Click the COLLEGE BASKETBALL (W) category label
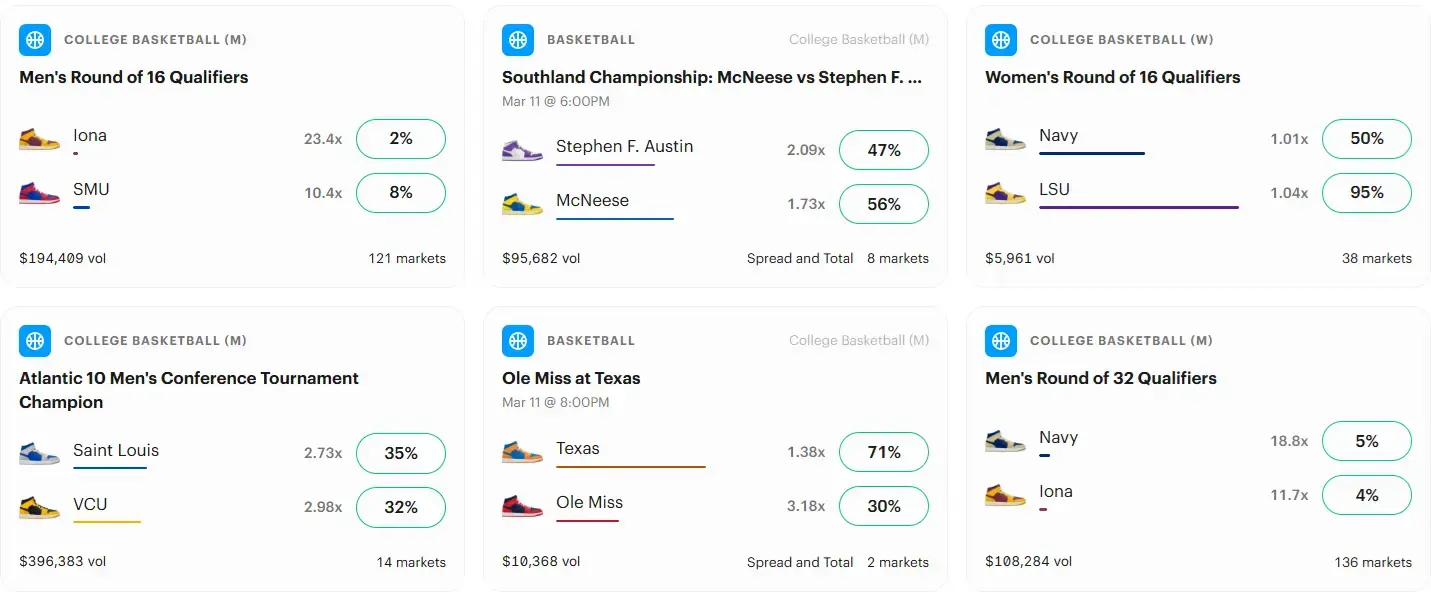 coord(1121,39)
